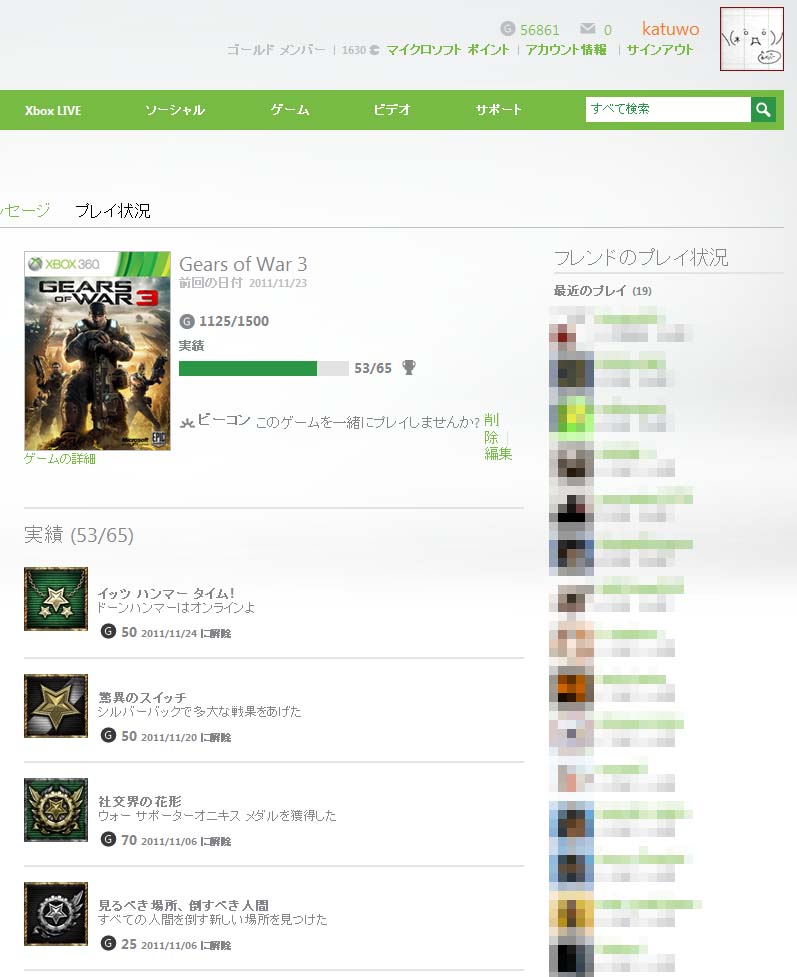Click the messages envelope icon
The width and height of the screenshot is (797, 977).
(x=587, y=29)
